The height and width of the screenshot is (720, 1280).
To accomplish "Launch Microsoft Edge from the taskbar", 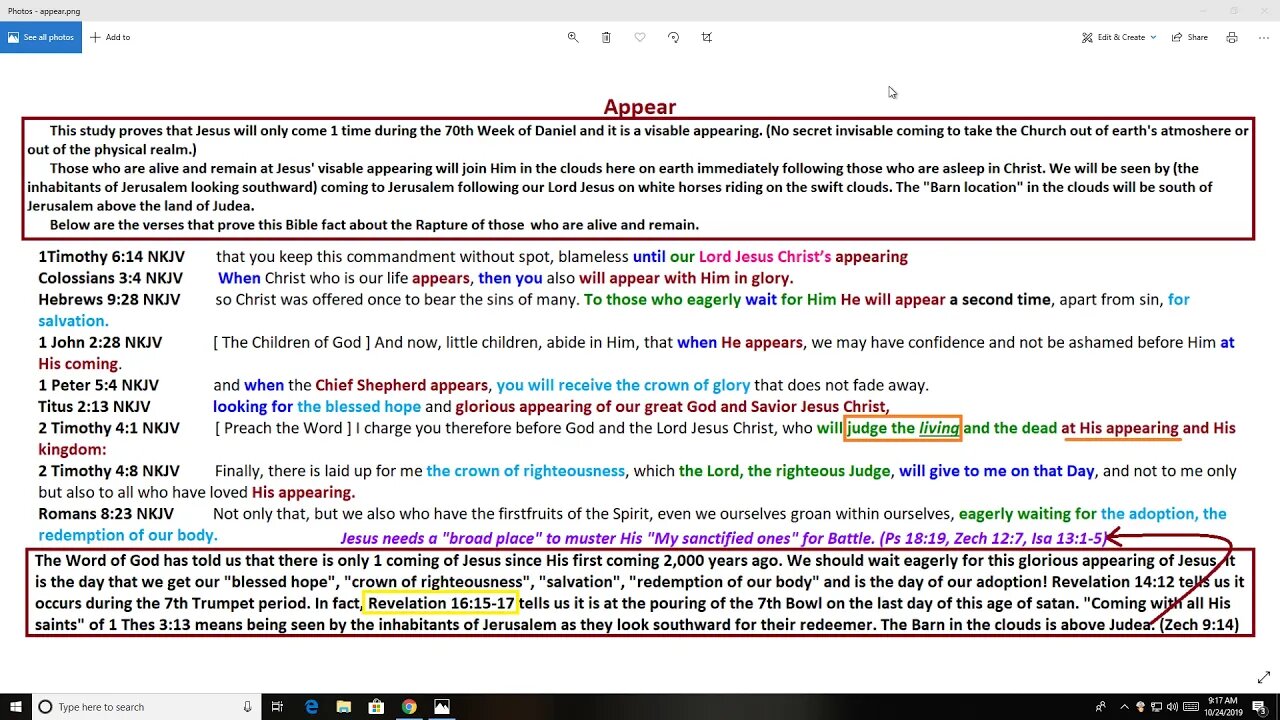I will [x=312, y=707].
